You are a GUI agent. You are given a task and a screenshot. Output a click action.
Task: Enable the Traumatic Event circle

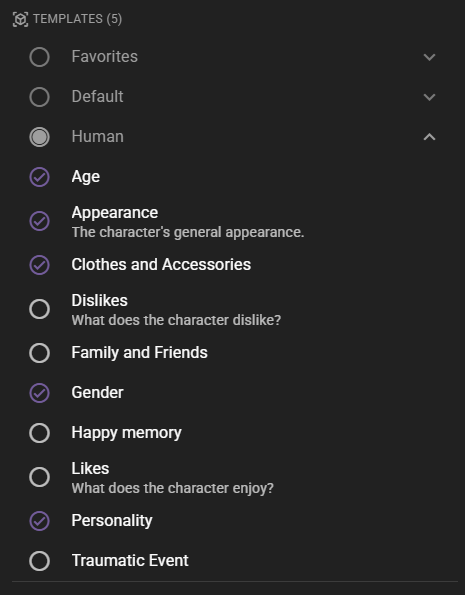(x=39, y=561)
